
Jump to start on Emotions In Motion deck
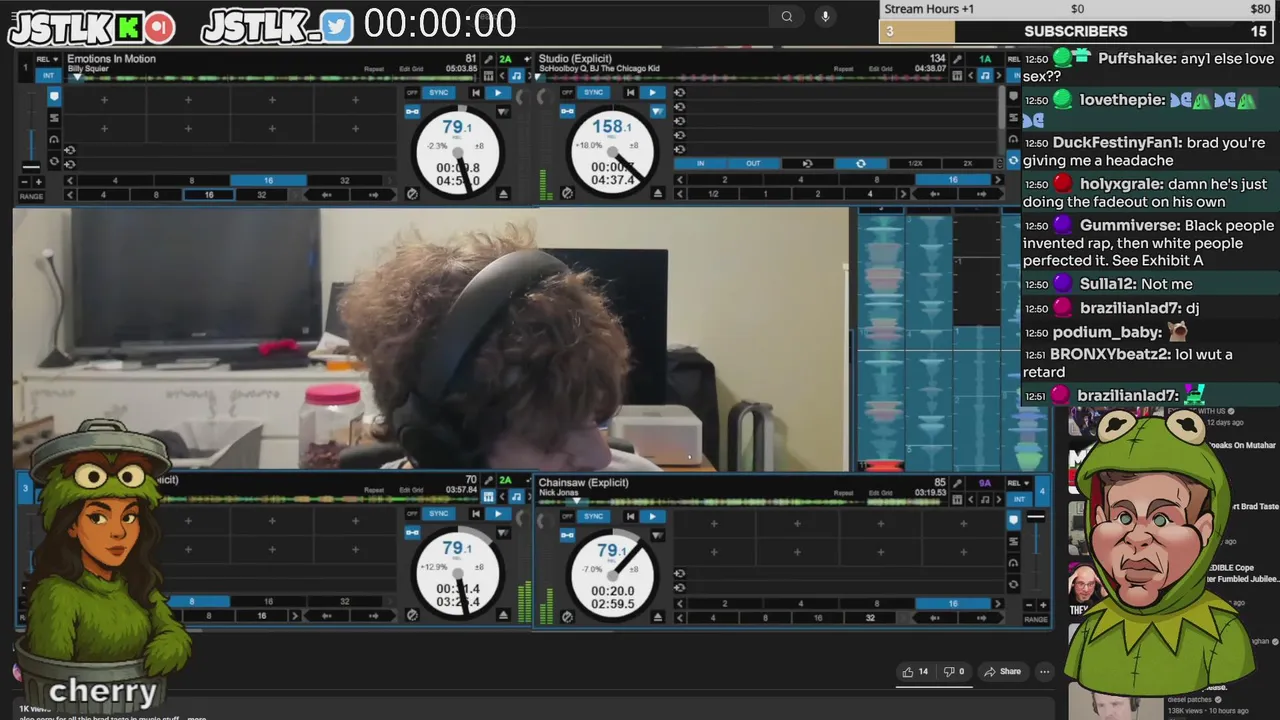pos(476,93)
